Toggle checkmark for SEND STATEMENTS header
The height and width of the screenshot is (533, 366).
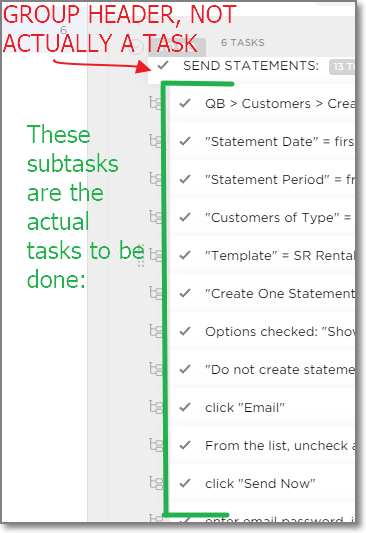163,65
